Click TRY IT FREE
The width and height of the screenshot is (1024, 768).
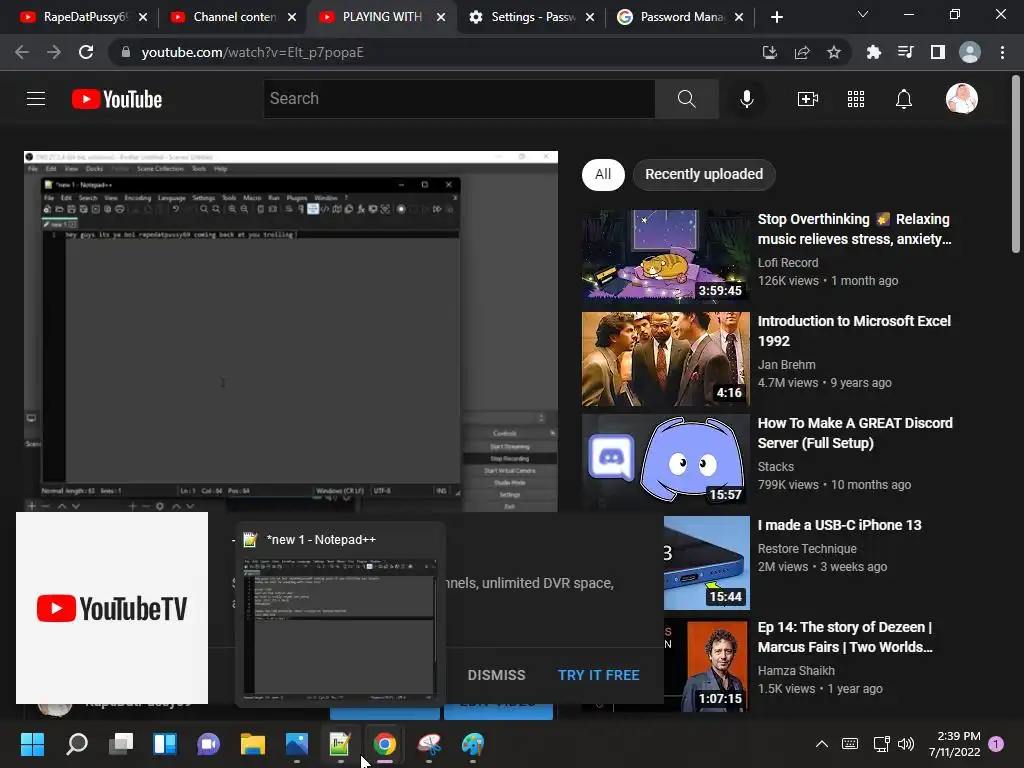pyautogui.click(x=598, y=675)
